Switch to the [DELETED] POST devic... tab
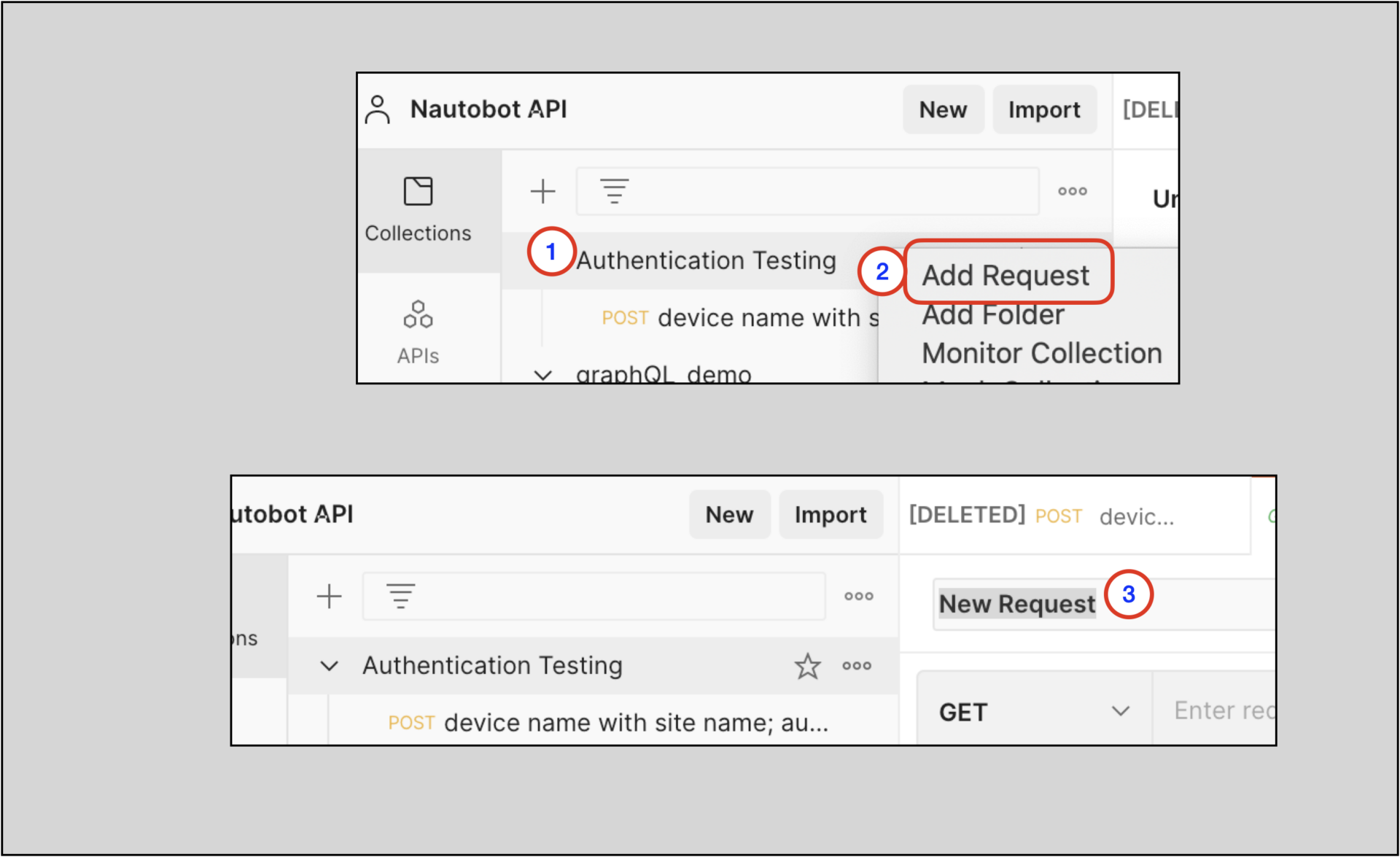 click(1041, 516)
